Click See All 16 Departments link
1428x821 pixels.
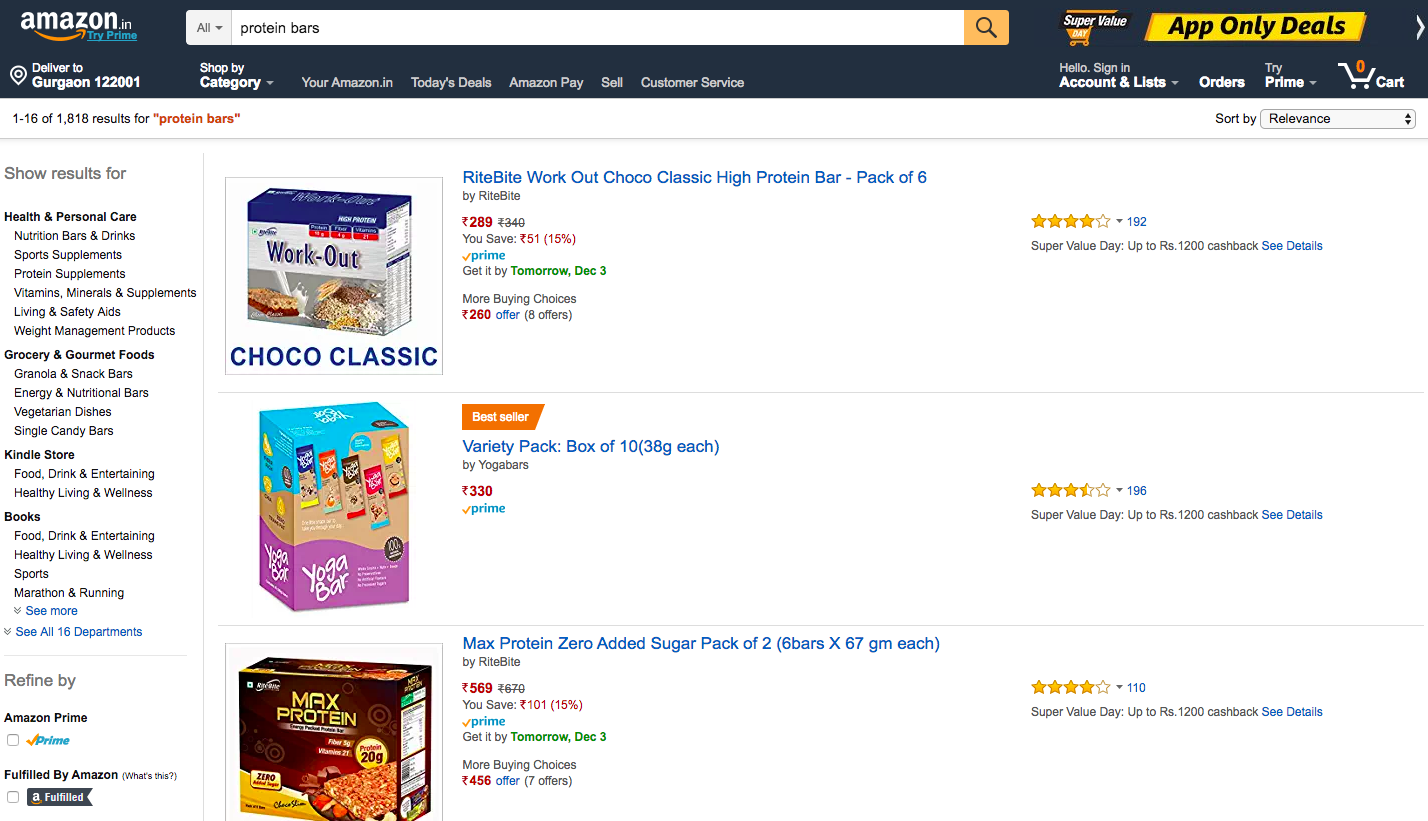79,632
